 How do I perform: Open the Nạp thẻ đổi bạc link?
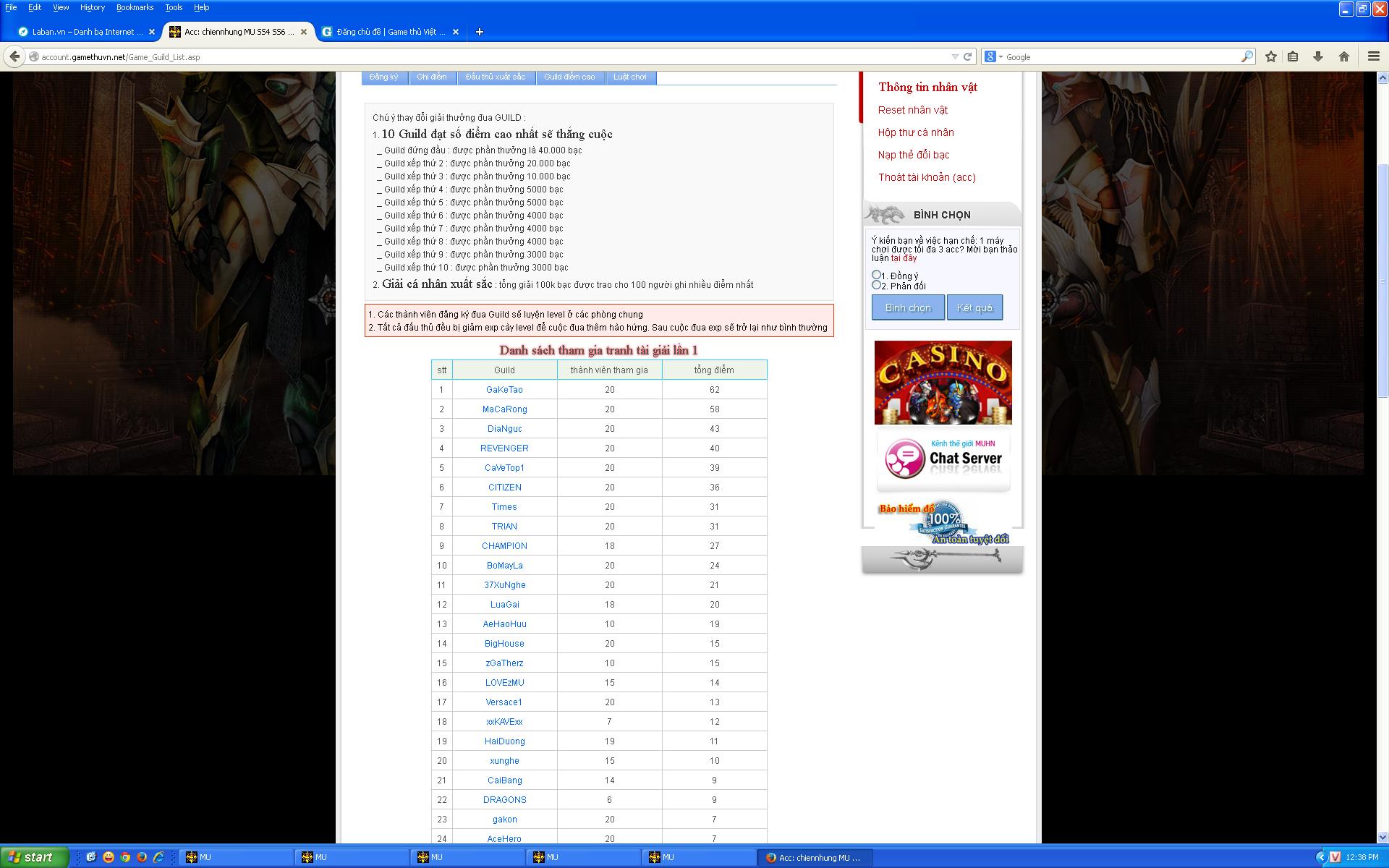click(x=914, y=155)
